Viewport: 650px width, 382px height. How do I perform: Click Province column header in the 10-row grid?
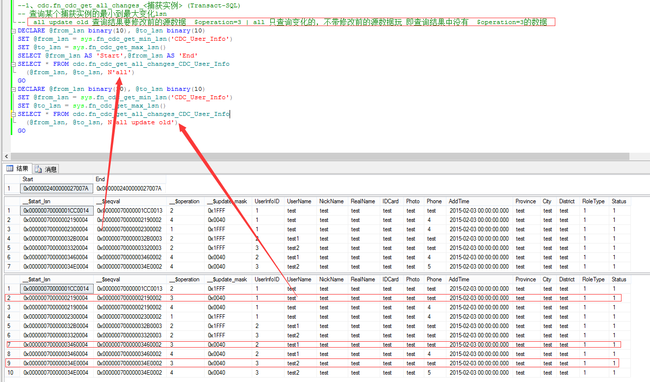click(526, 280)
